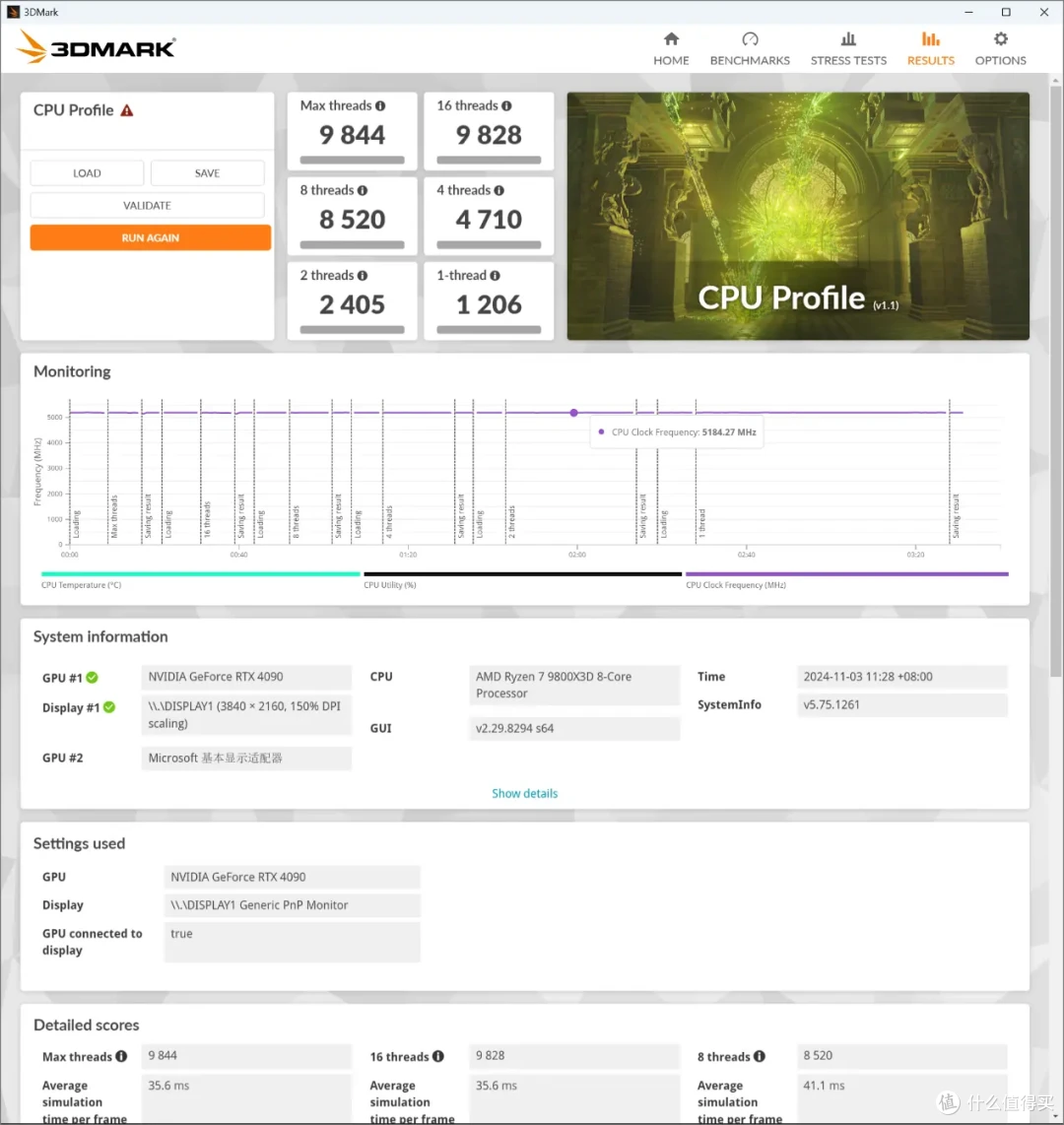
Task: Click the 2 threads score 2 405
Action: coord(353,305)
